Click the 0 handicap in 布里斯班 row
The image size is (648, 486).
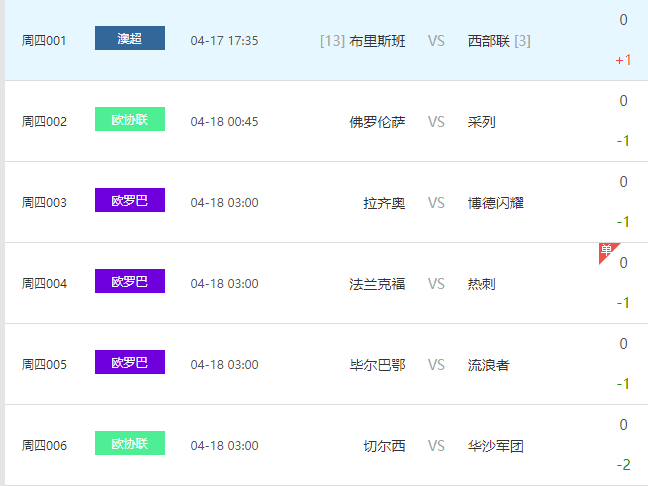click(x=624, y=20)
